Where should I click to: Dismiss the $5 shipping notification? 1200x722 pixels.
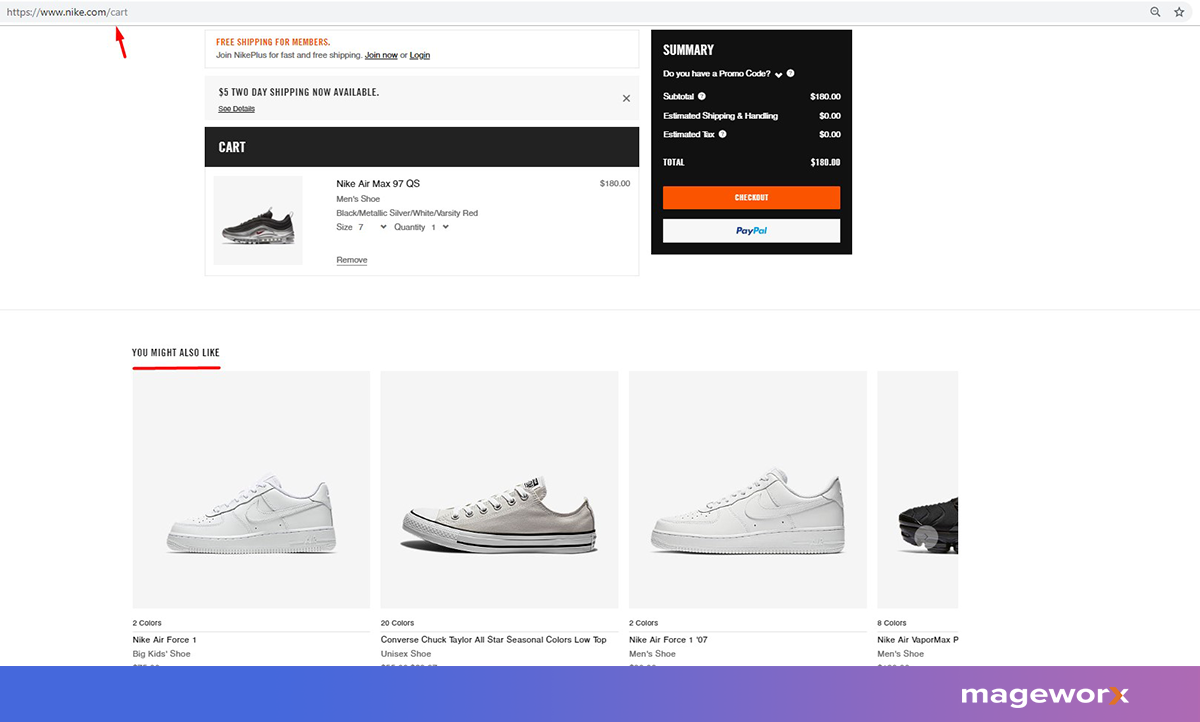click(626, 98)
